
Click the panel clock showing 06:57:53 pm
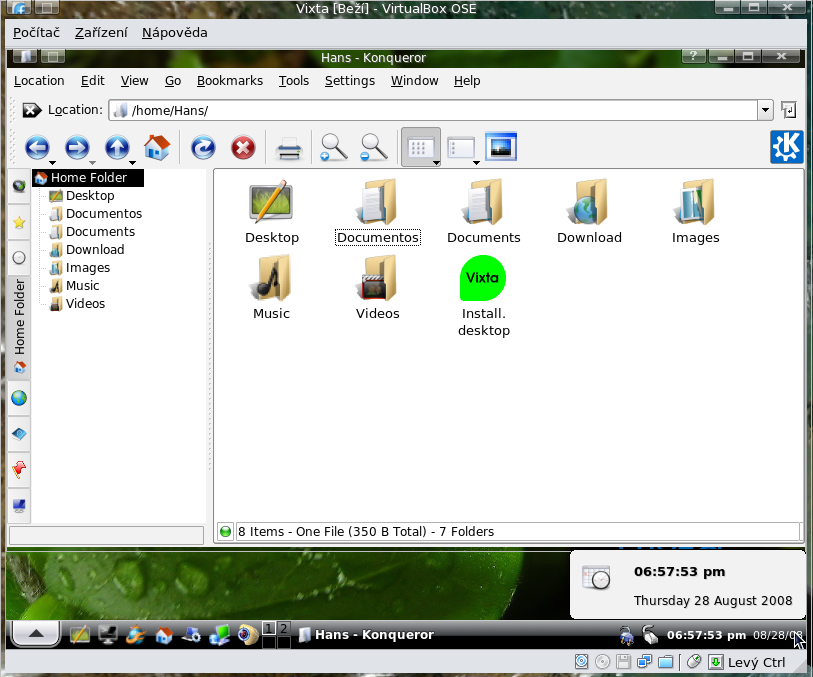706,635
